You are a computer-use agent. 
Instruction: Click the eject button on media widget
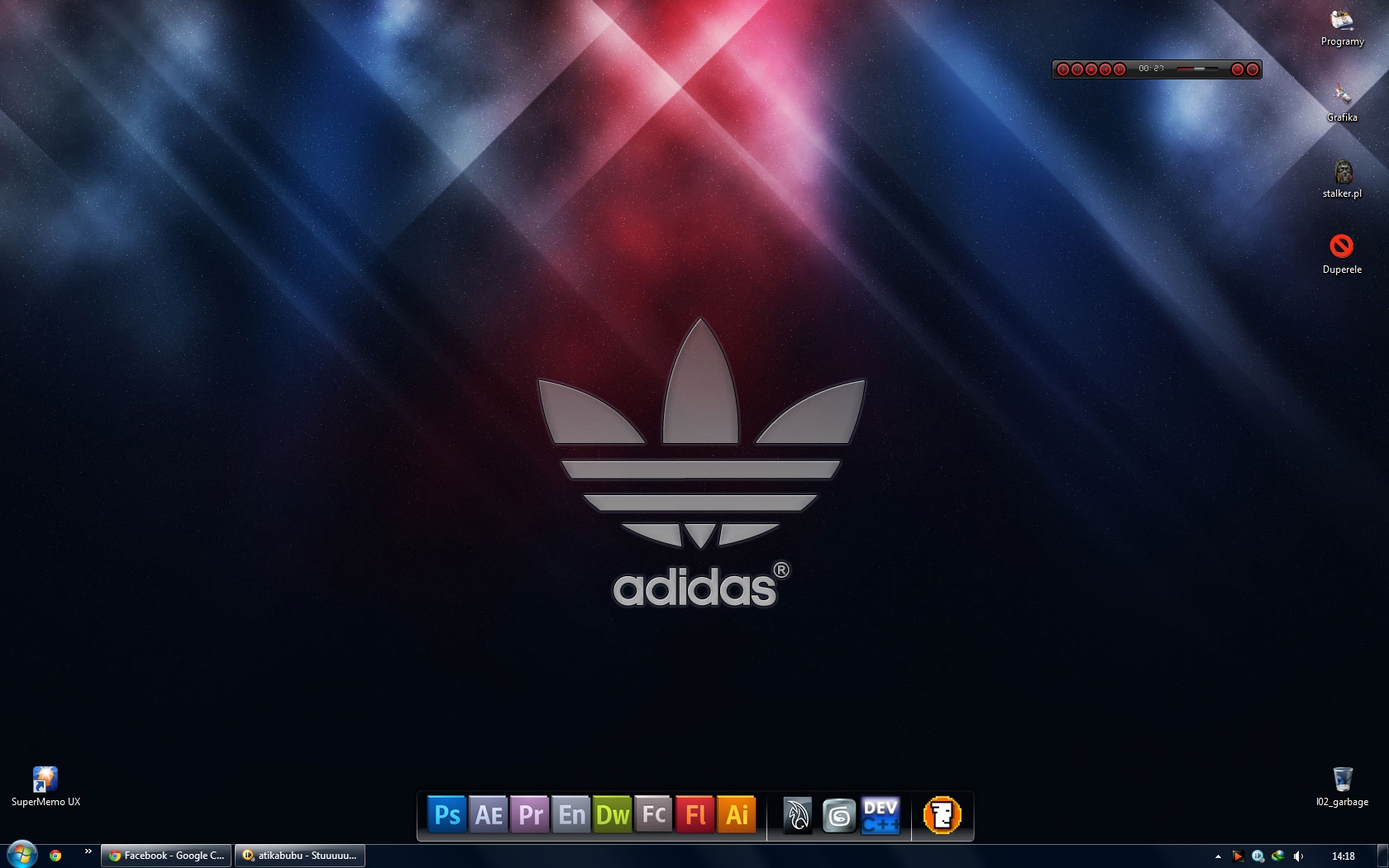click(x=1238, y=69)
